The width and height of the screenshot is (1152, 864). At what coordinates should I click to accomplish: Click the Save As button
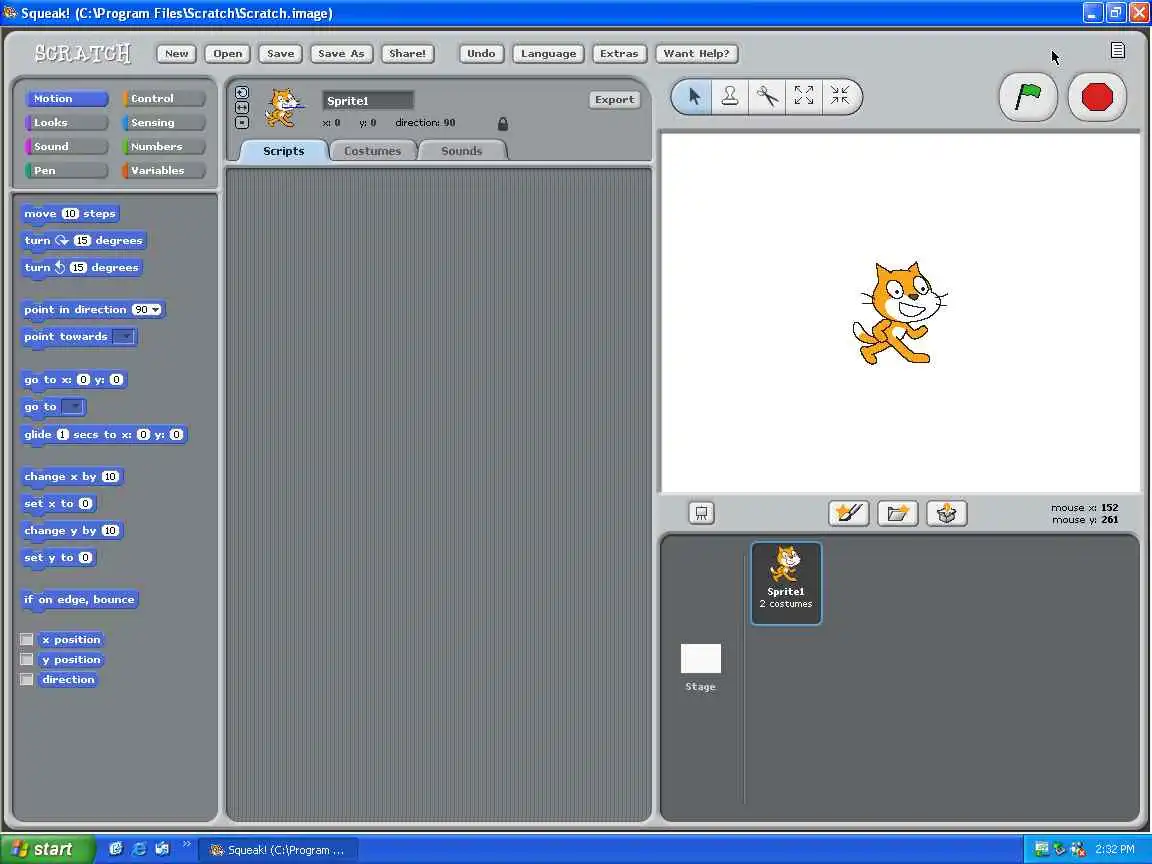coord(341,54)
